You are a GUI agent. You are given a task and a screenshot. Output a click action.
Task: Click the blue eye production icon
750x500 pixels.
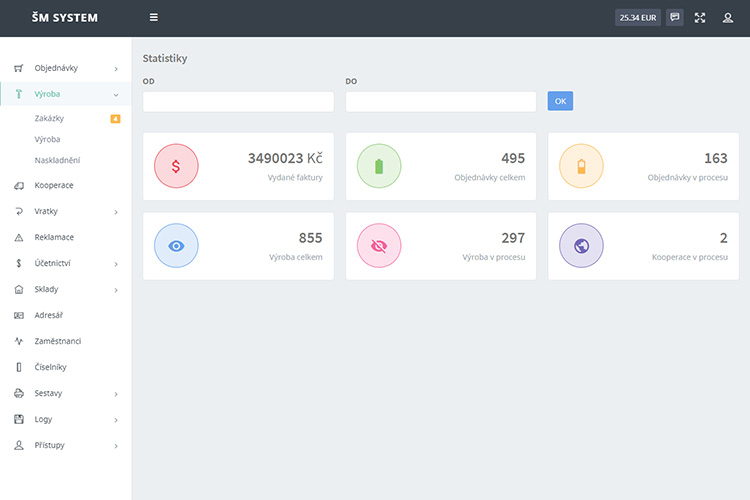pyautogui.click(x=176, y=246)
